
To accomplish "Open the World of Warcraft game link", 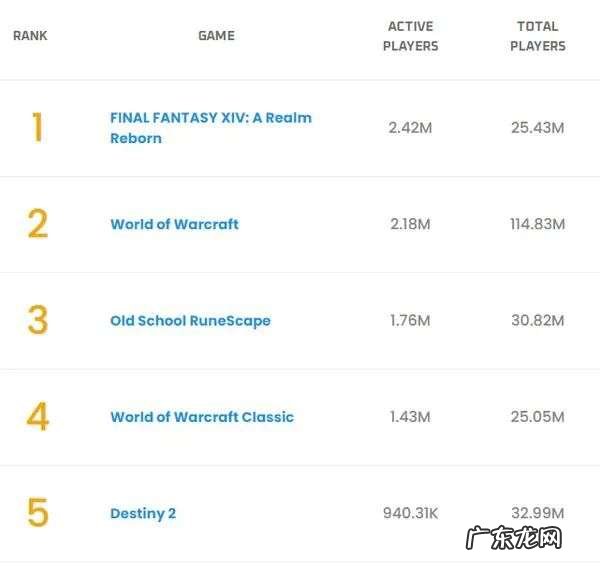I will coord(174,224).
